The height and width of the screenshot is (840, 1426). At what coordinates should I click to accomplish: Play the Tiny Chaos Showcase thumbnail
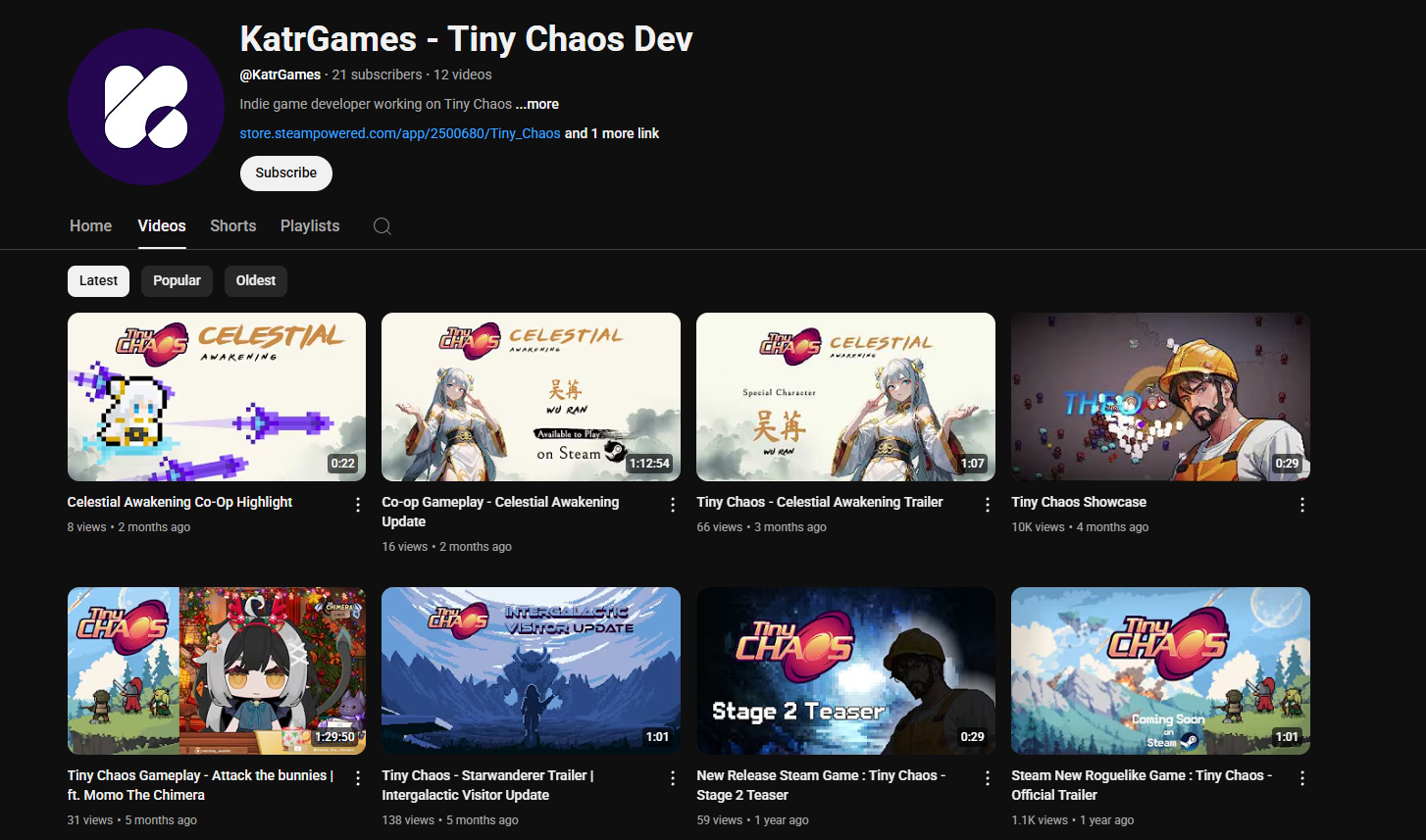point(1161,397)
